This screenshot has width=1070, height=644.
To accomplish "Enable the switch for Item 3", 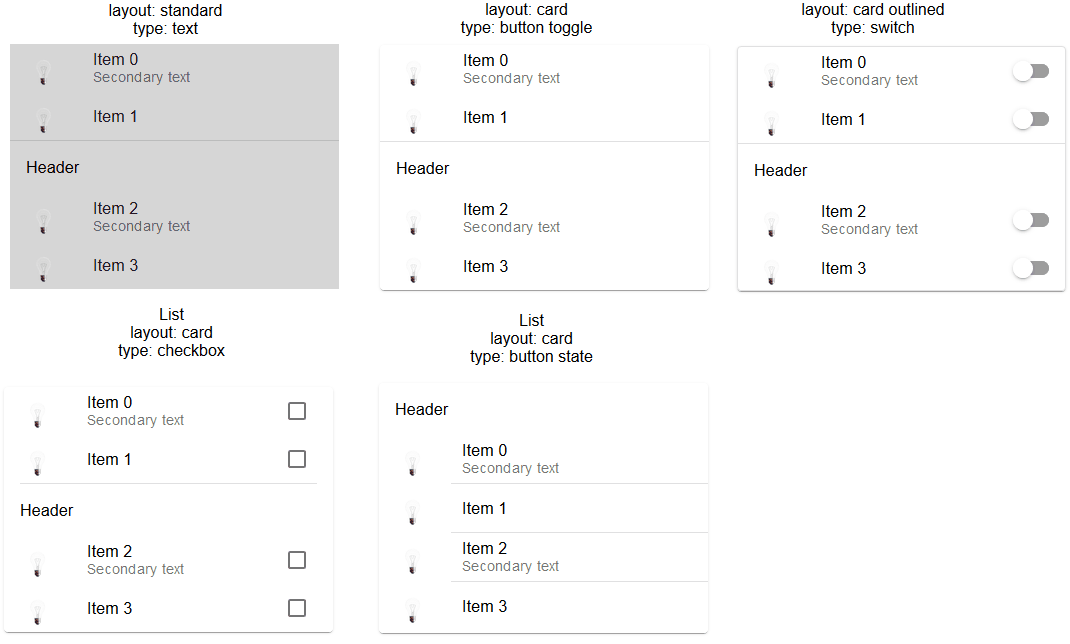I will click(x=1031, y=268).
